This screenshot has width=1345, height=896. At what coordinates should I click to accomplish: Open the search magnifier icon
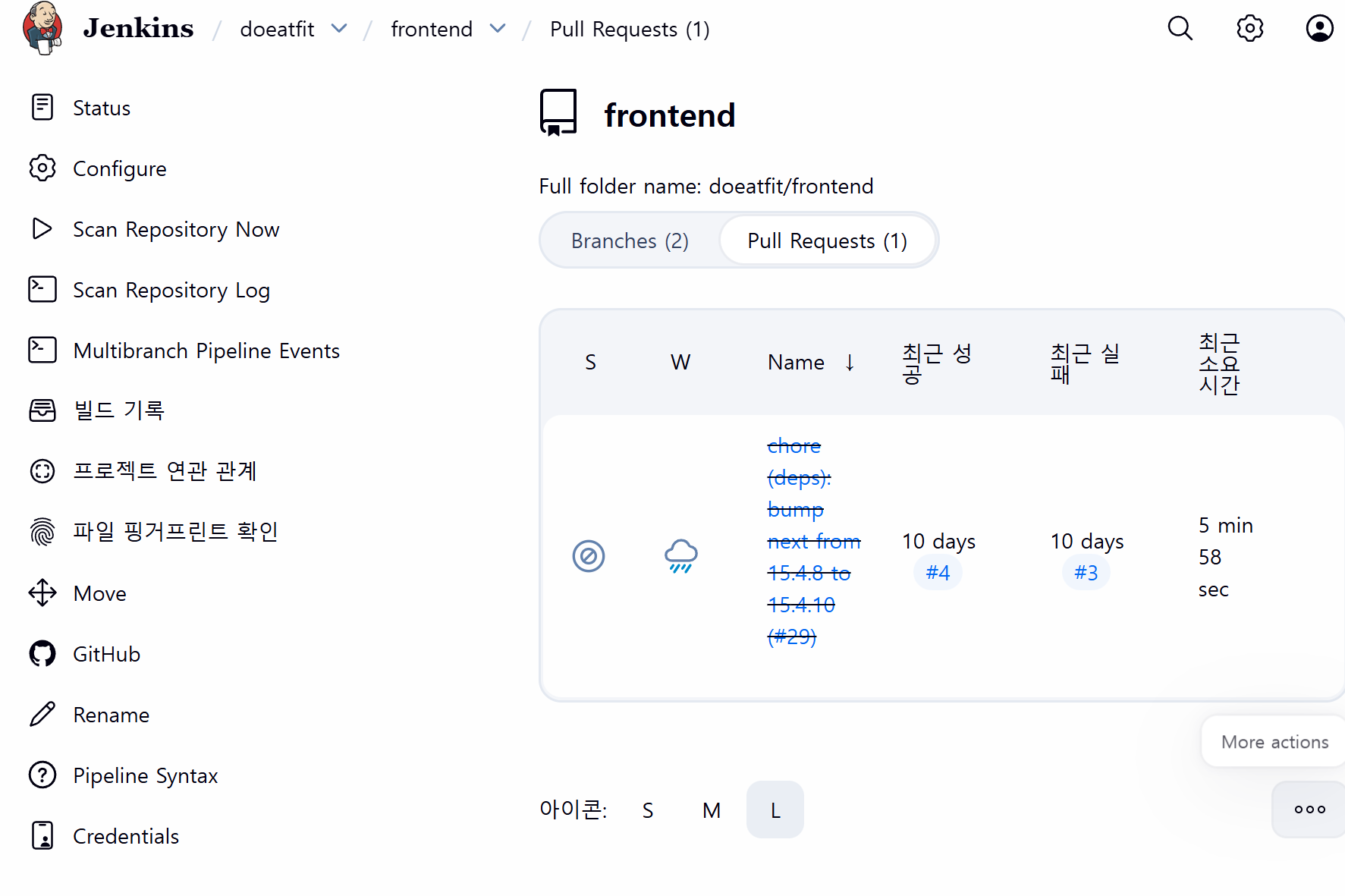[x=1180, y=29]
